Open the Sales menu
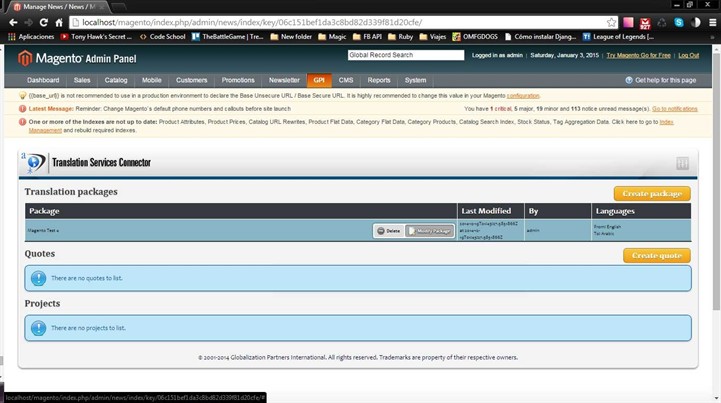721x403 pixels. (82, 80)
